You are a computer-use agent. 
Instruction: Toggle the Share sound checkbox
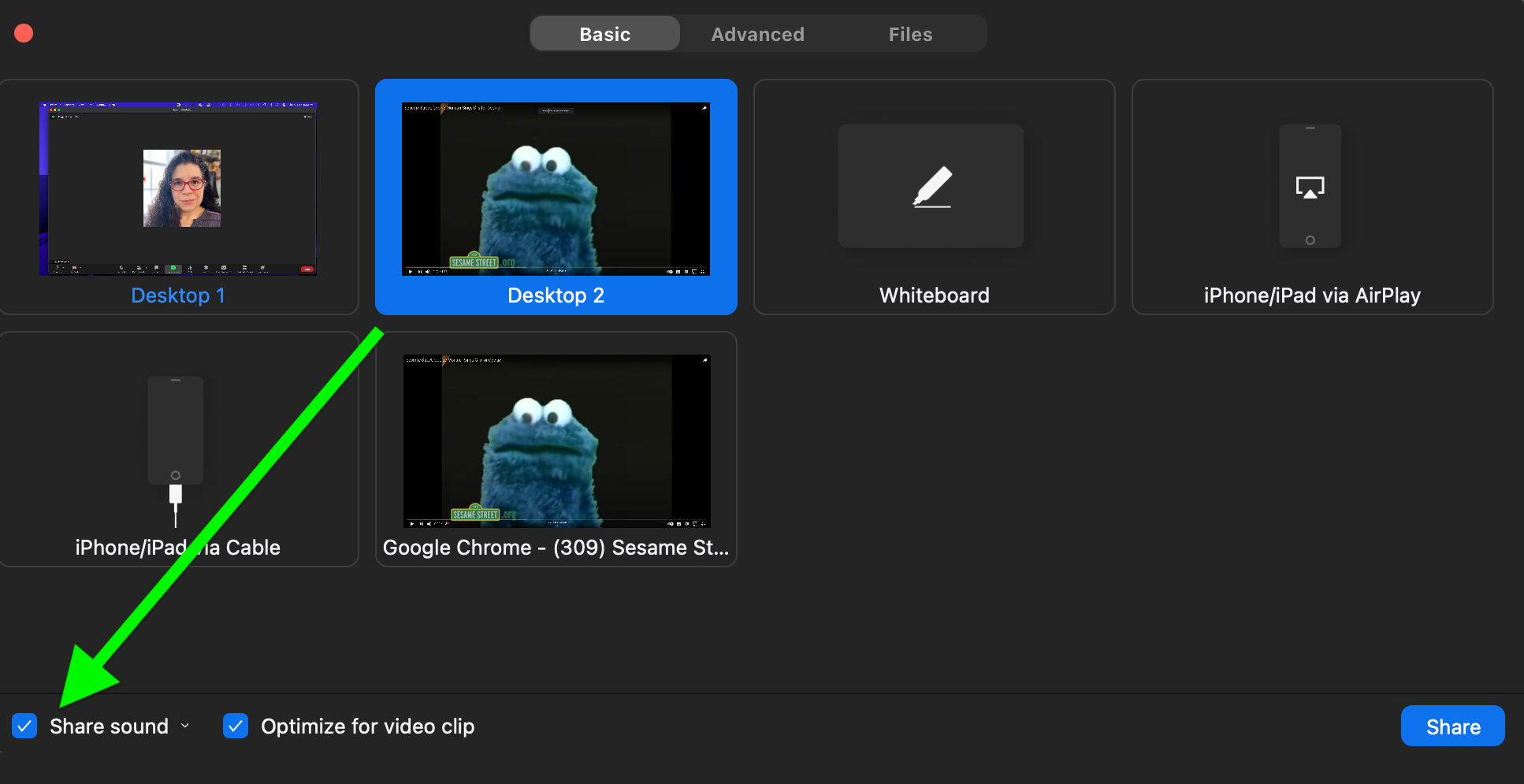(x=24, y=726)
